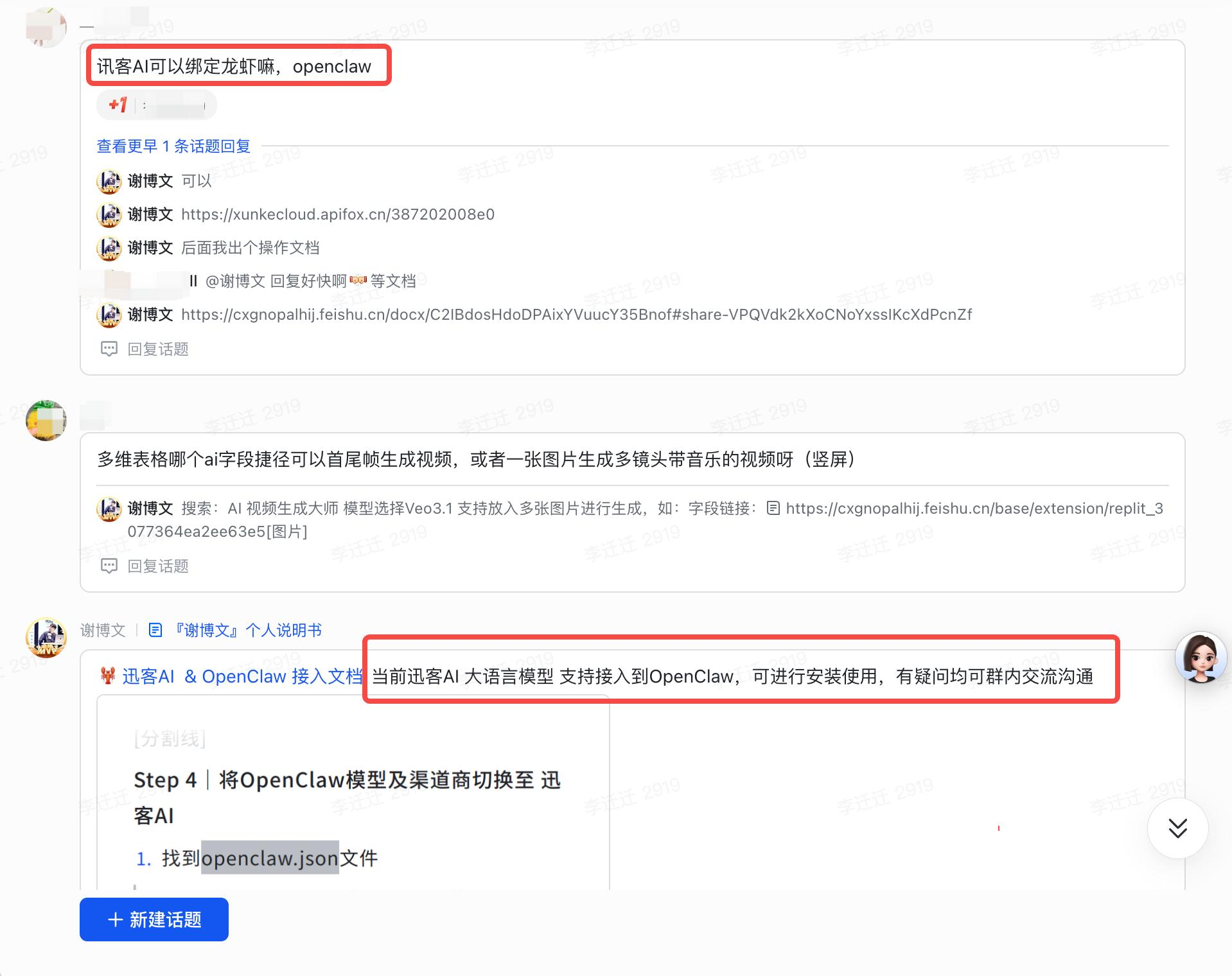Open 迅客AI & OpenClaw 接入文档 link
This screenshot has width=1232, height=976.
pos(243,677)
